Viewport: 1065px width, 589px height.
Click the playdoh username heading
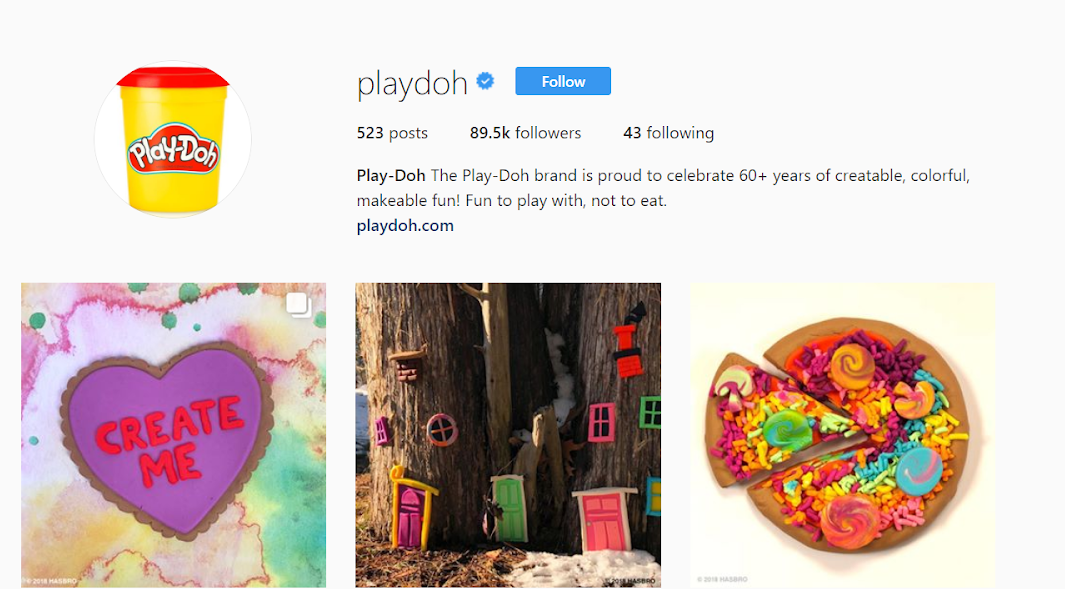click(x=412, y=84)
